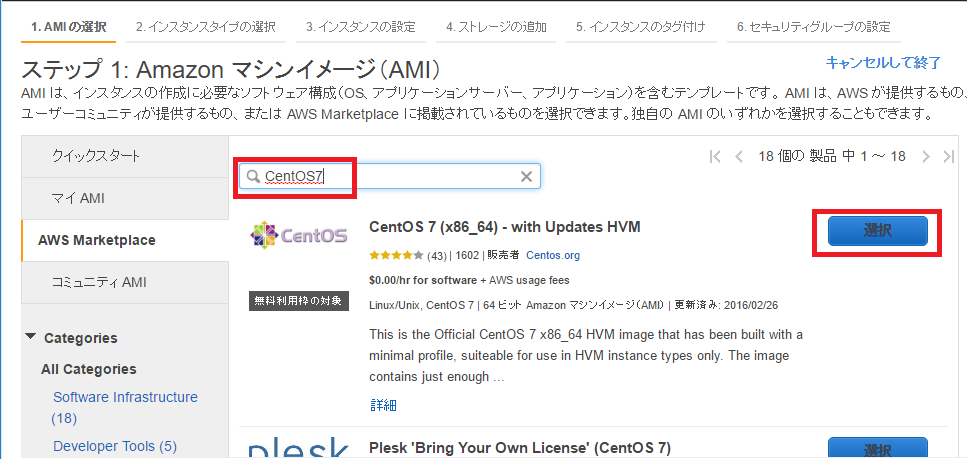Open step 4 add storage tab
967x459 pixels.
[496, 27]
